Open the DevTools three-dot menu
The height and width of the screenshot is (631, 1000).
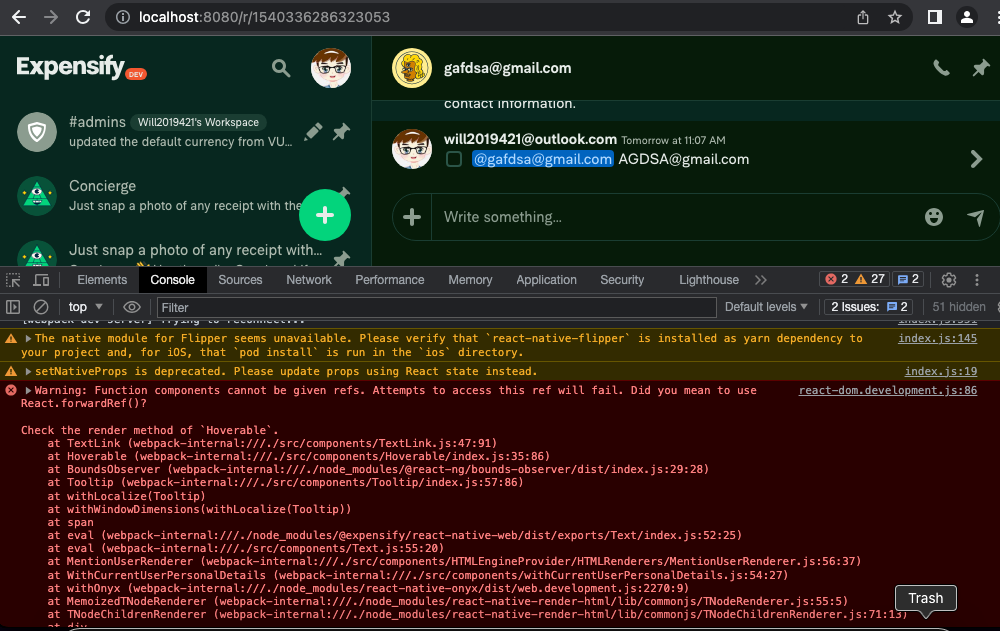977,280
